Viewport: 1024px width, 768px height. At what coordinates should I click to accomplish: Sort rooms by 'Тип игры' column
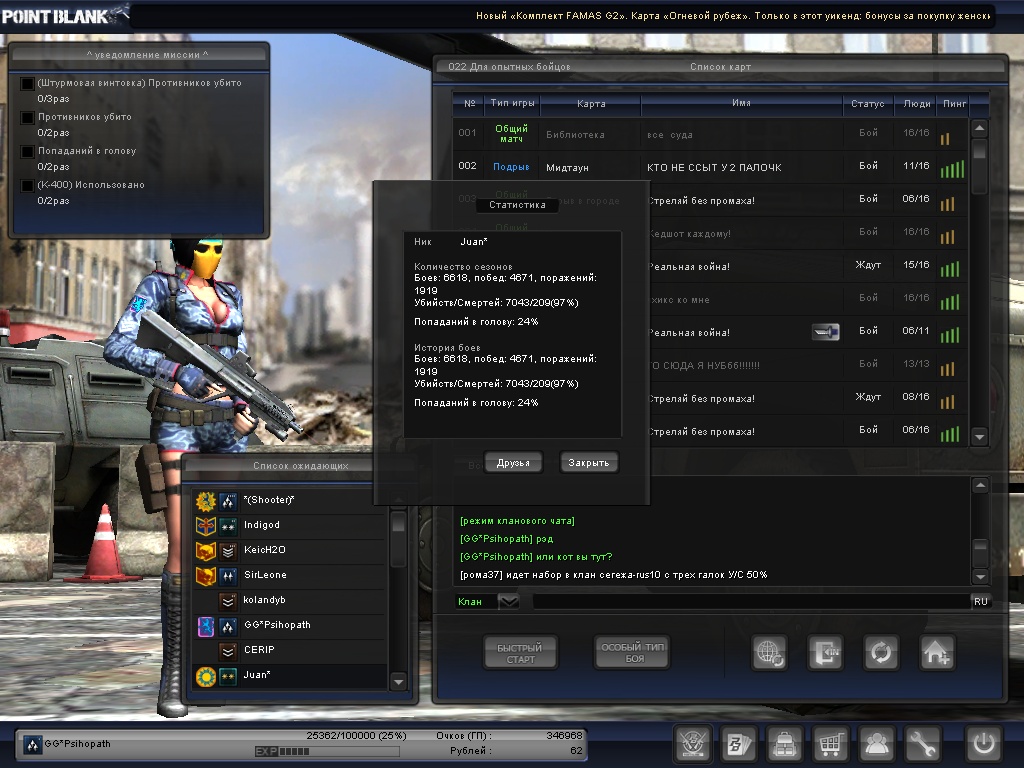(x=512, y=103)
